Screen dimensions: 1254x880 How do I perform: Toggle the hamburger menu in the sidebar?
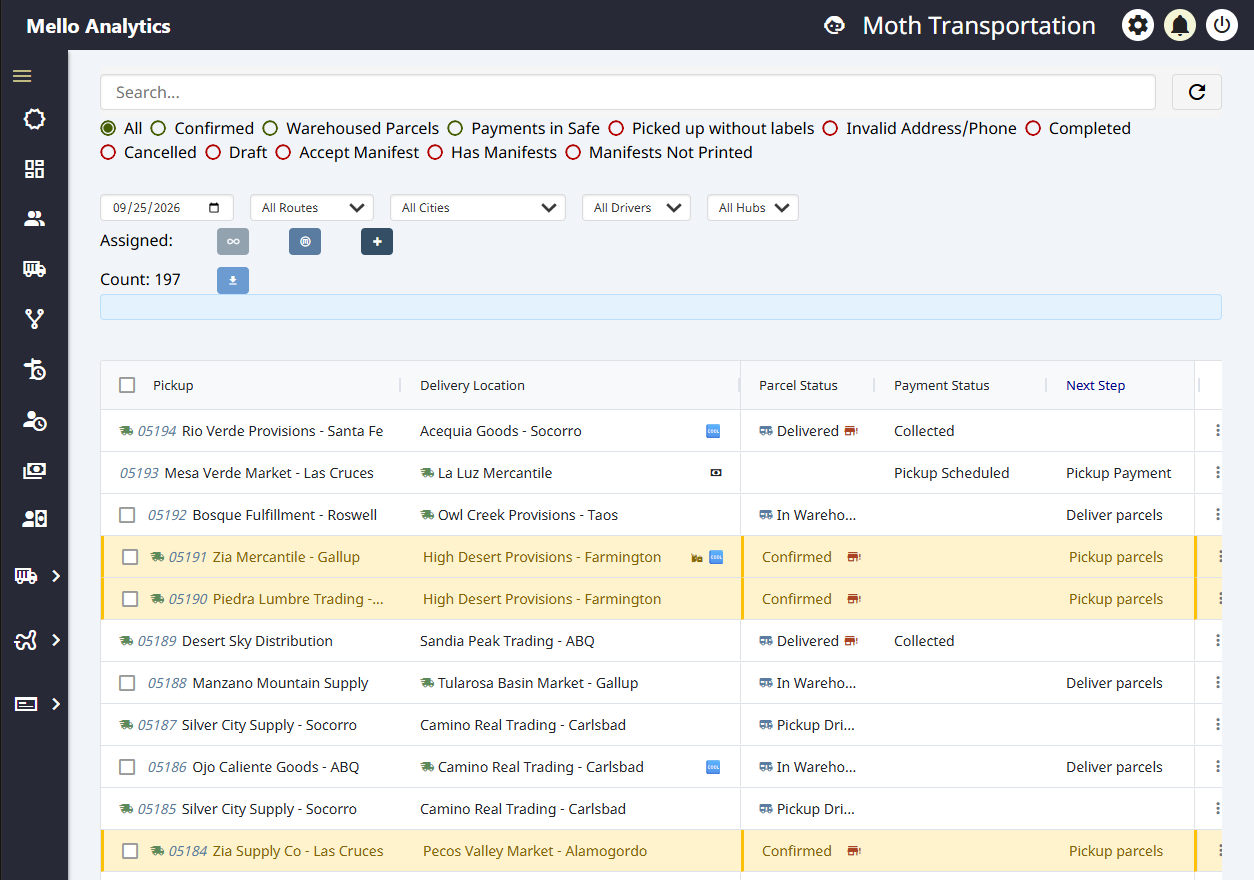22,76
